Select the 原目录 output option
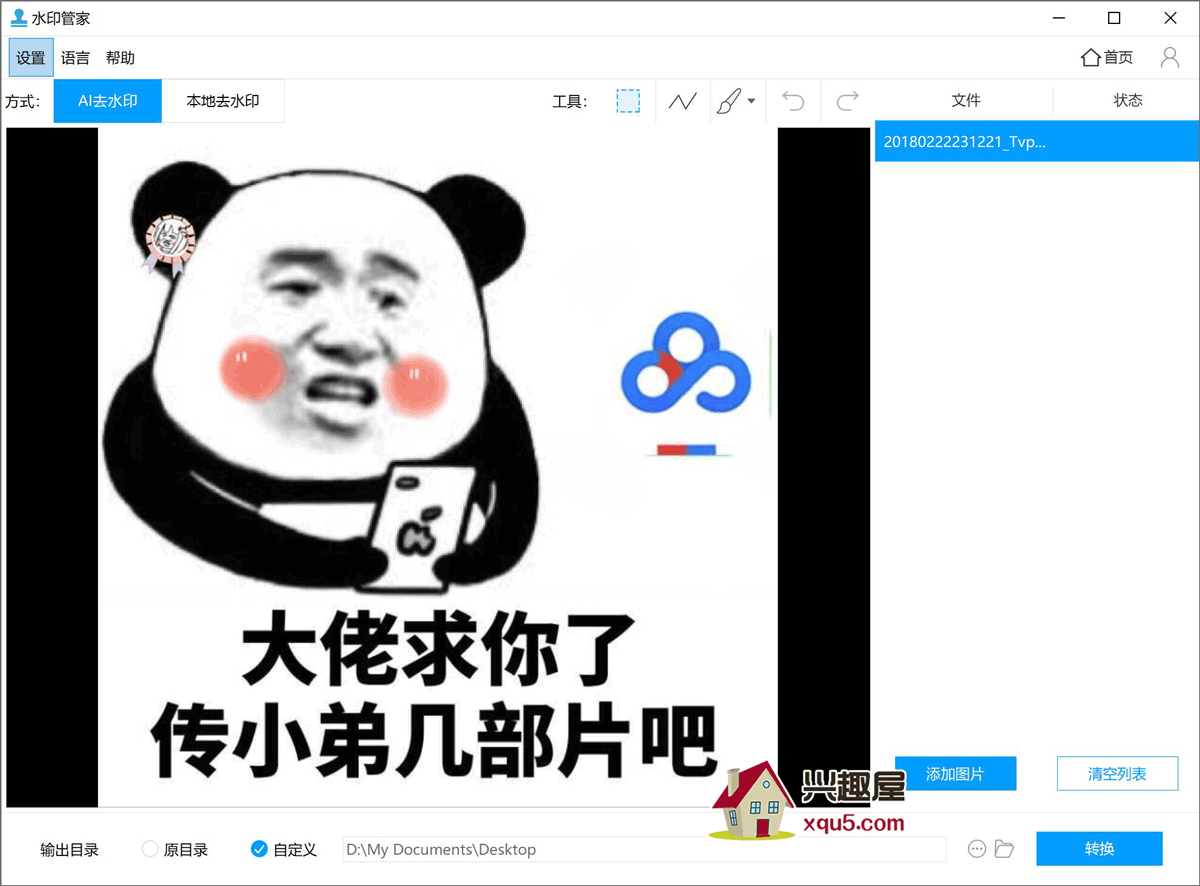The width and height of the screenshot is (1200, 886). coord(175,849)
